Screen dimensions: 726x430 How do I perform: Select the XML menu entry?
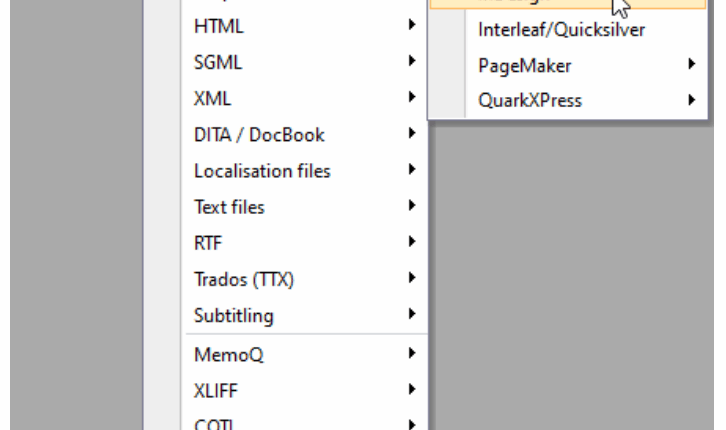[305, 99]
